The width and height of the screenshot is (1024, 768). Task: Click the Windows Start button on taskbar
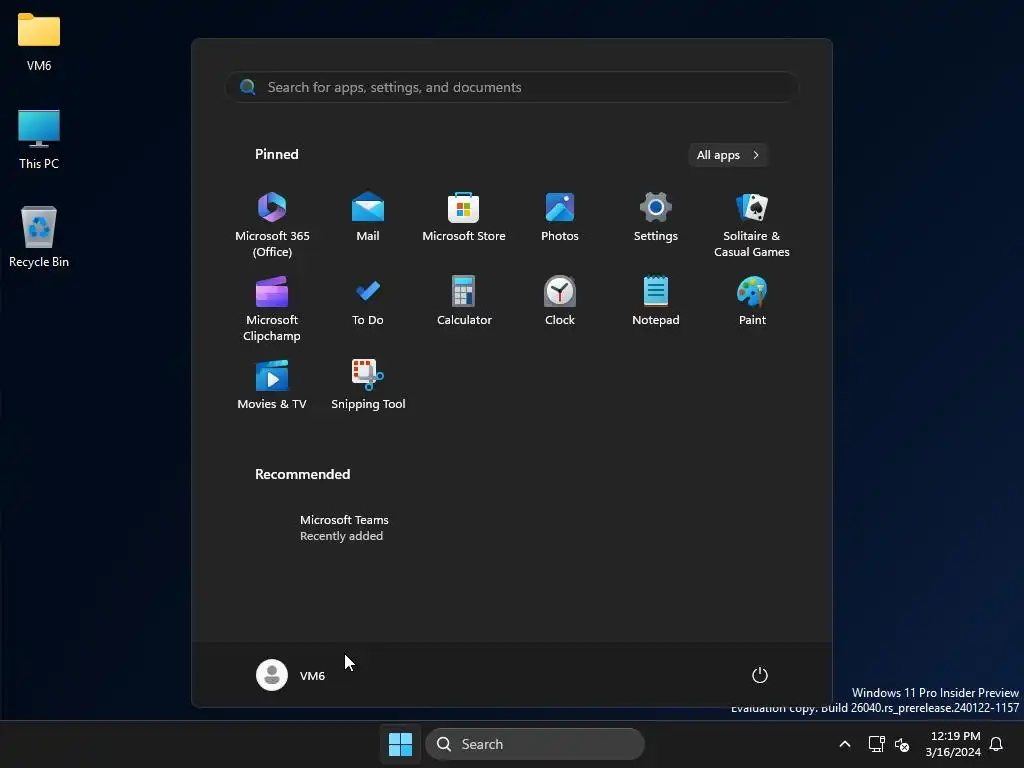click(400, 744)
